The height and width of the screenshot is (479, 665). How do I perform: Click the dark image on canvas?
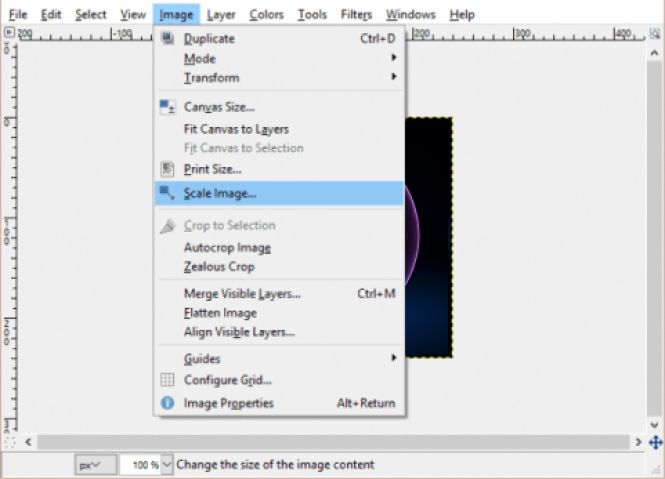[x=428, y=238]
